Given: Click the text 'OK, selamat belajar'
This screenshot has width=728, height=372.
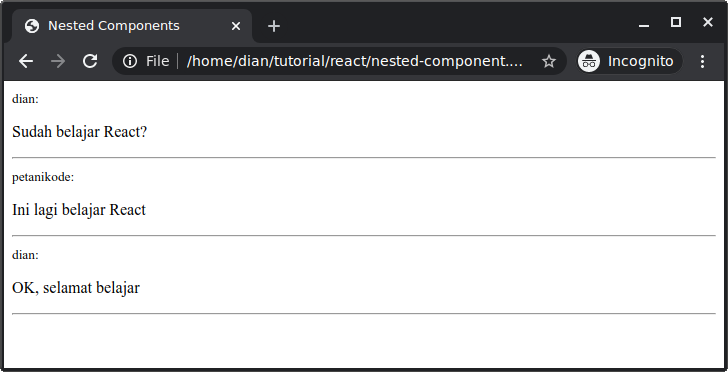Looking at the screenshot, I should pos(76,288).
